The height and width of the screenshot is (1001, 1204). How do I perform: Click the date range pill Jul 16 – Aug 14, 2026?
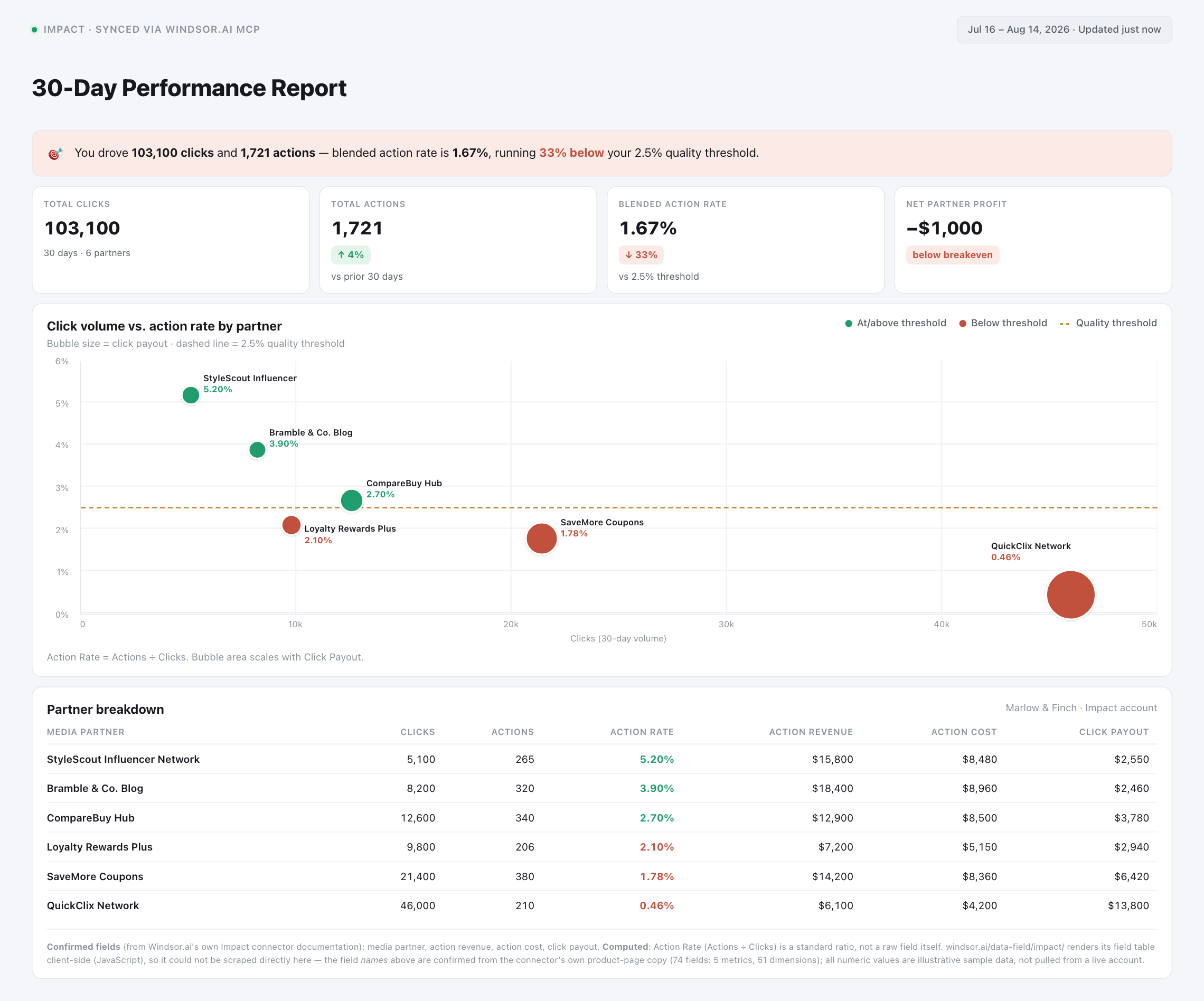(x=1064, y=29)
